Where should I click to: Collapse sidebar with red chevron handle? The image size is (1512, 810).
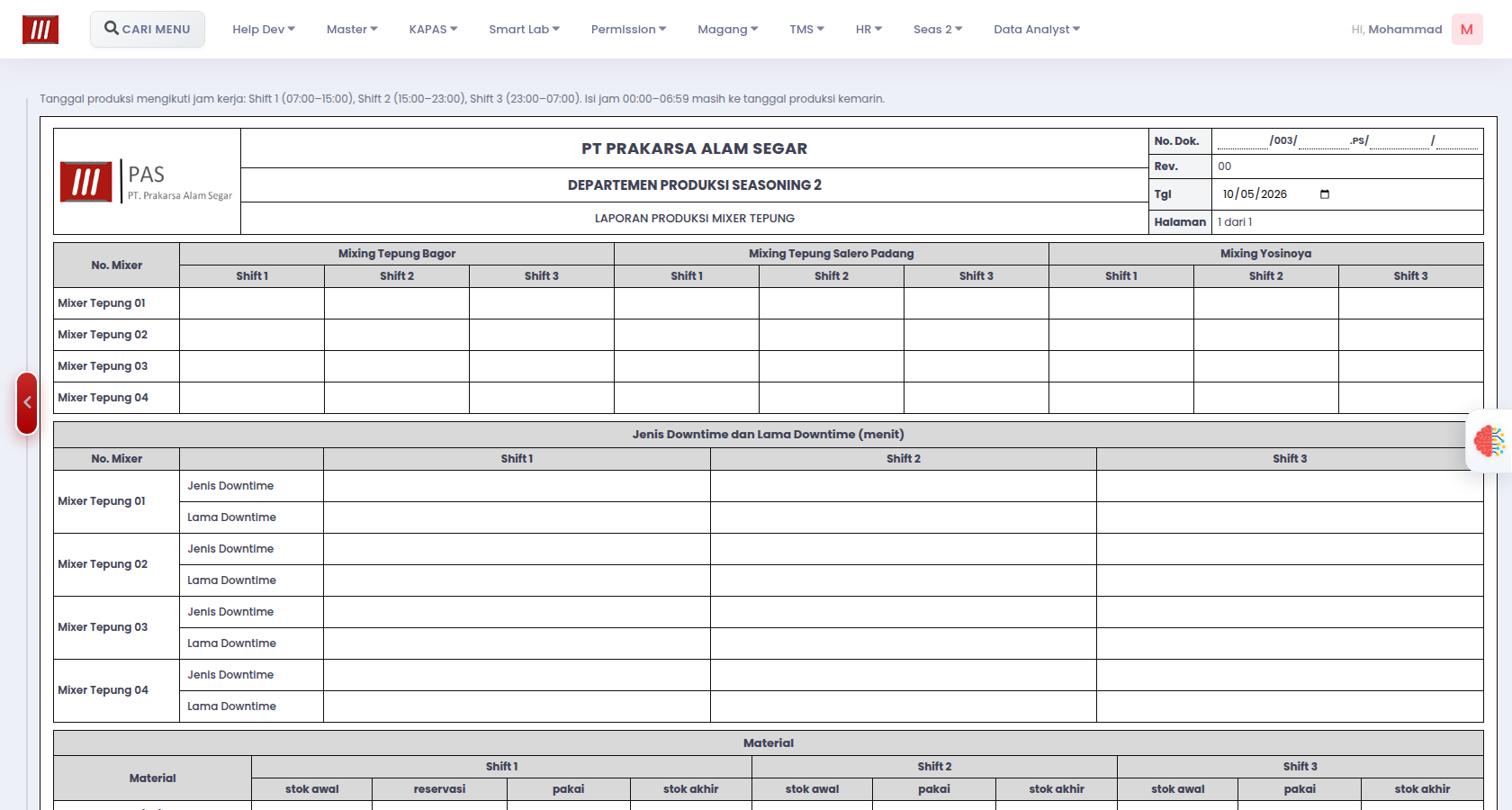pos(27,403)
